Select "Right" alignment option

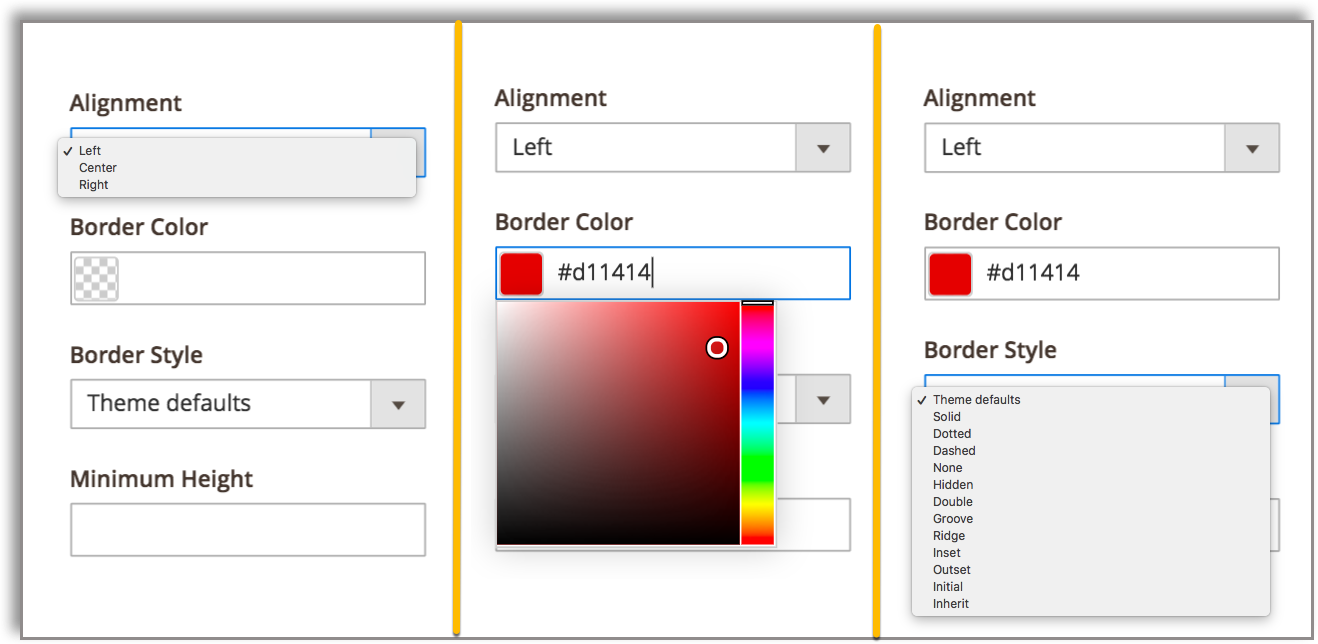[92, 184]
